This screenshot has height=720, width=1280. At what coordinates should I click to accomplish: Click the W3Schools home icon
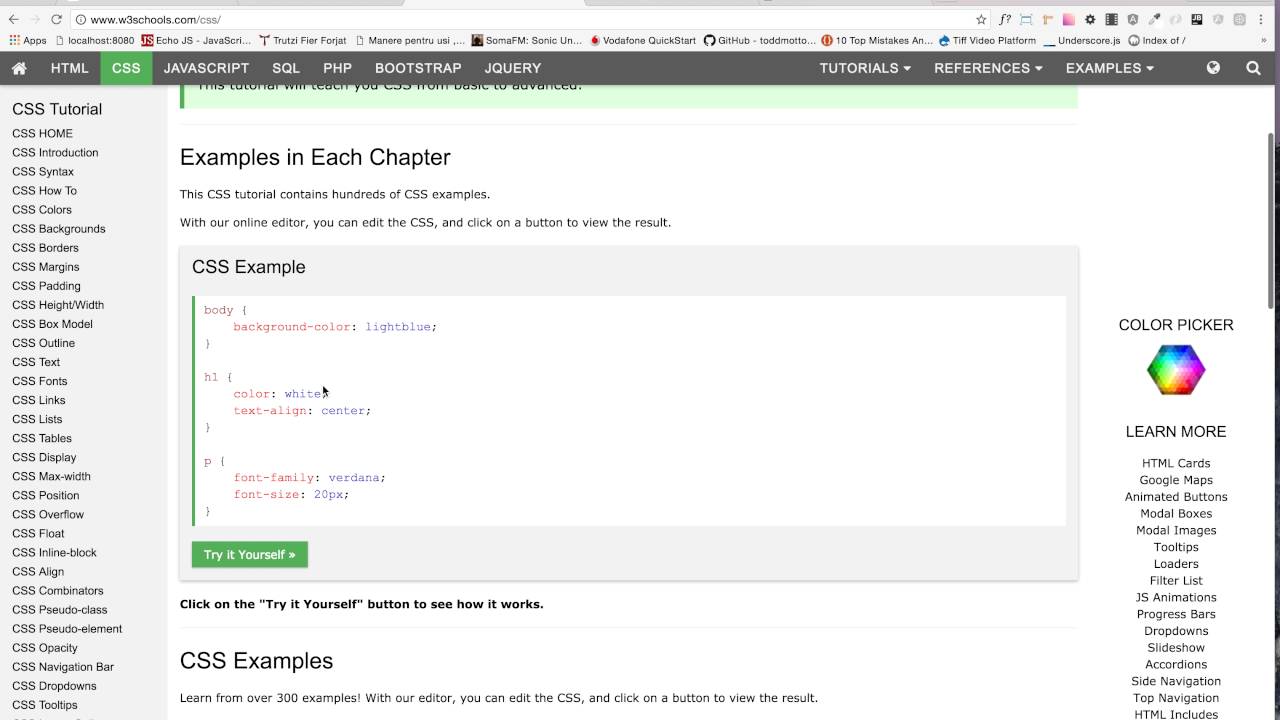point(19,68)
